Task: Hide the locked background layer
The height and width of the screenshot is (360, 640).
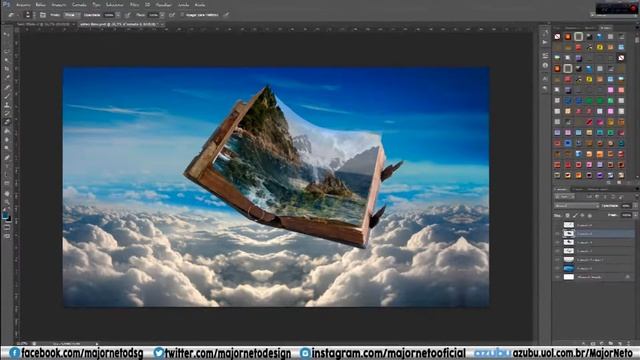Action: pyautogui.click(x=558, y=277)
